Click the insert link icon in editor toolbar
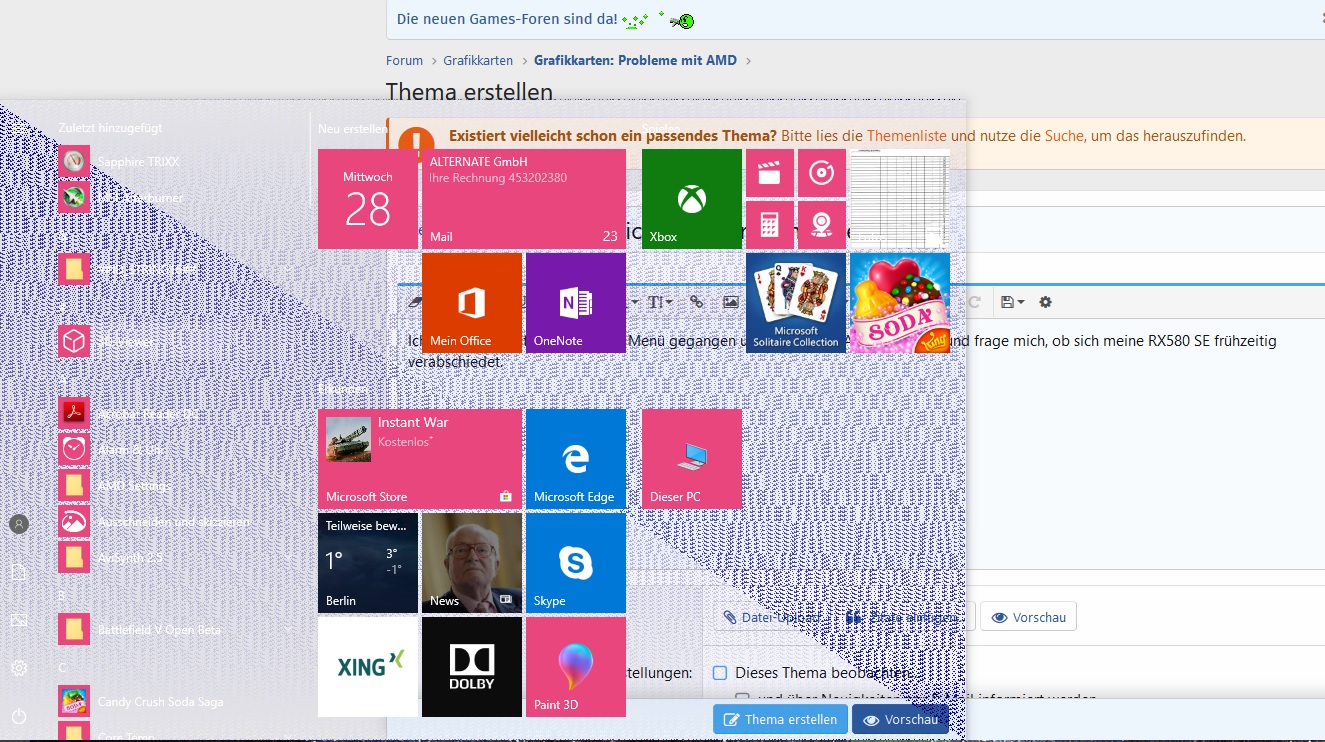Screen dimensions: 1325x742 click(x=697, y=302)
